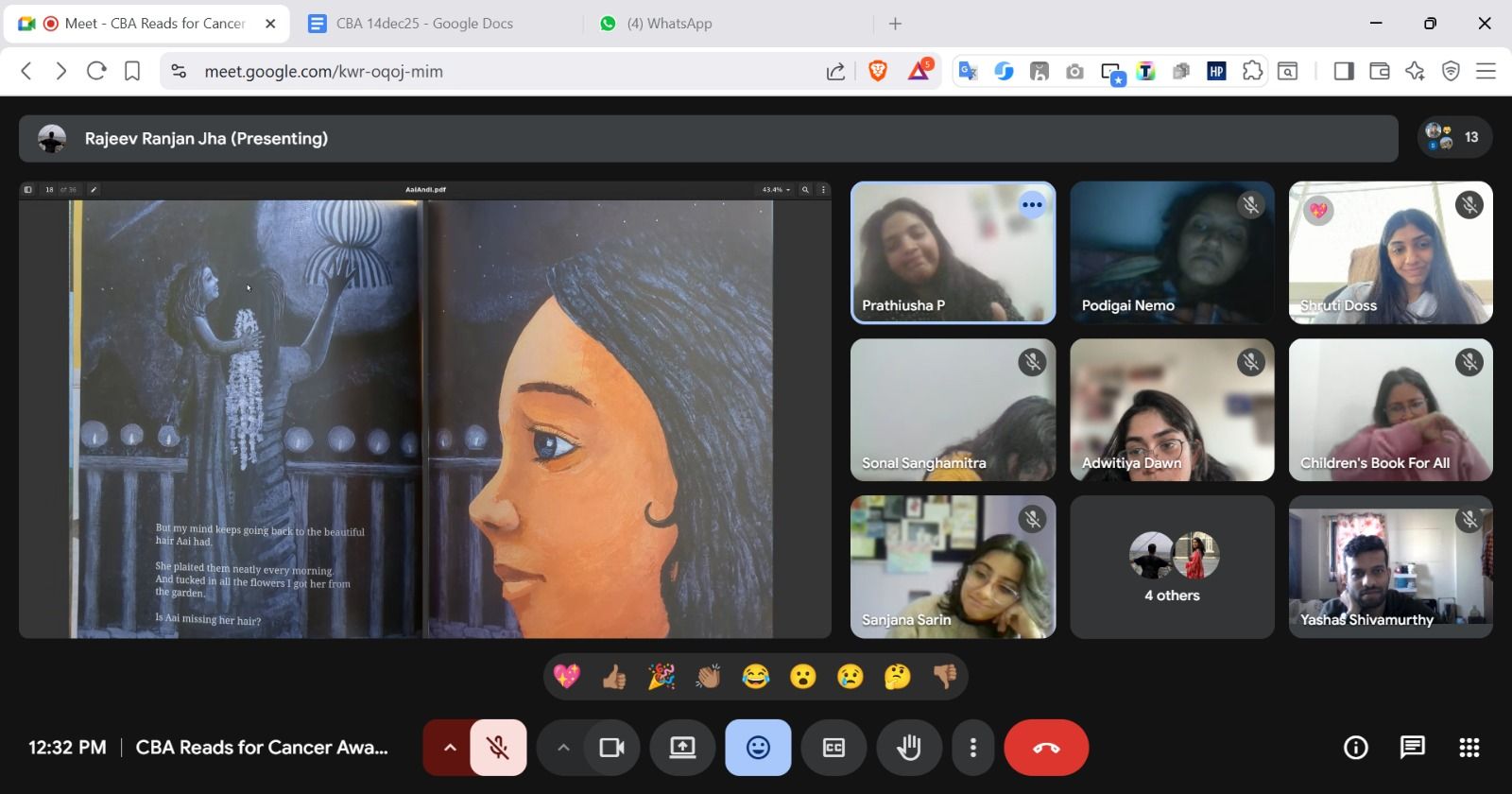Open more options three-dot menu

[x=972, y=748]
